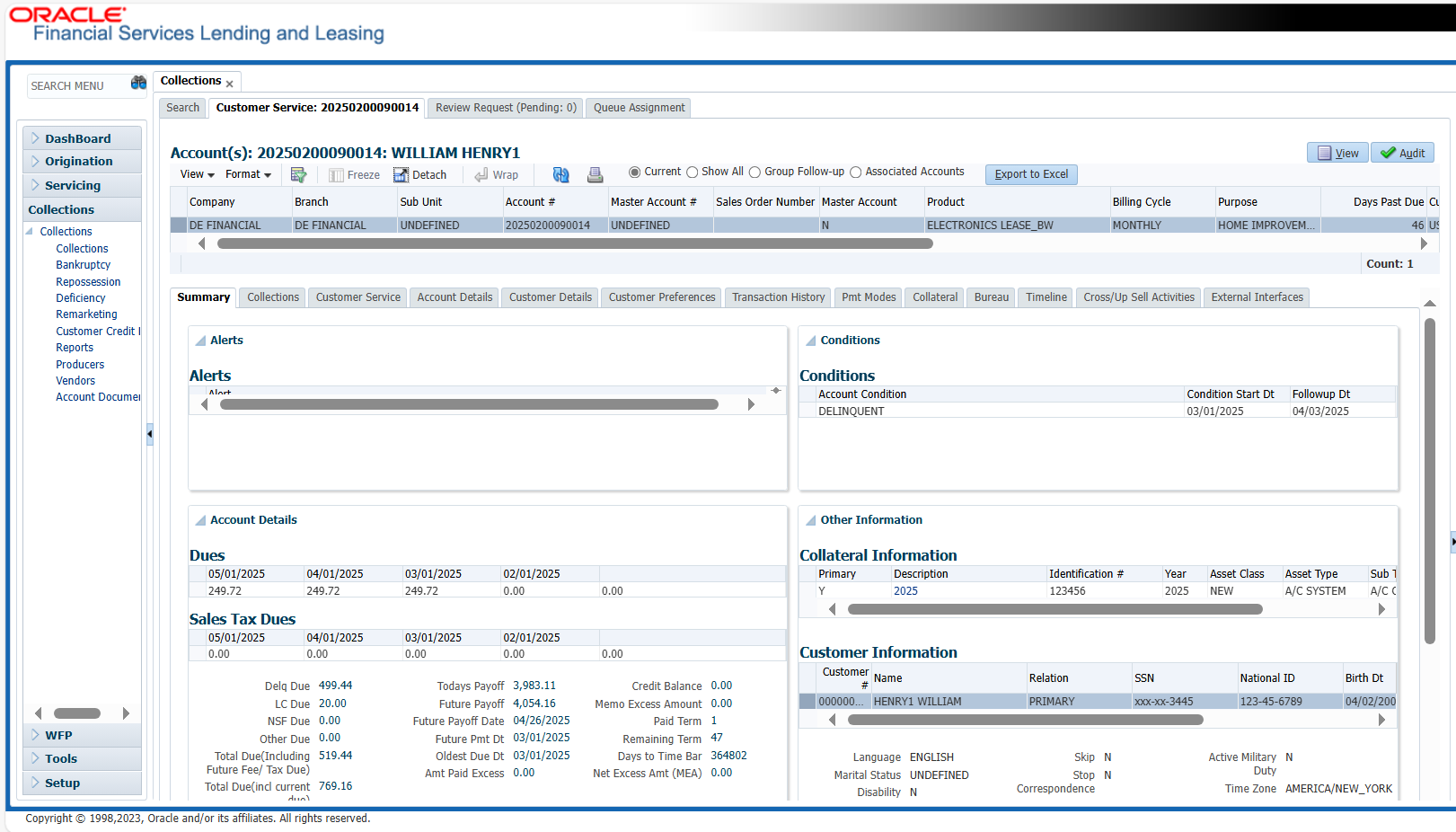This screenshot has width=1456, height=832.
Task: Open the Timeline sub-tab
Action: 1046,297
